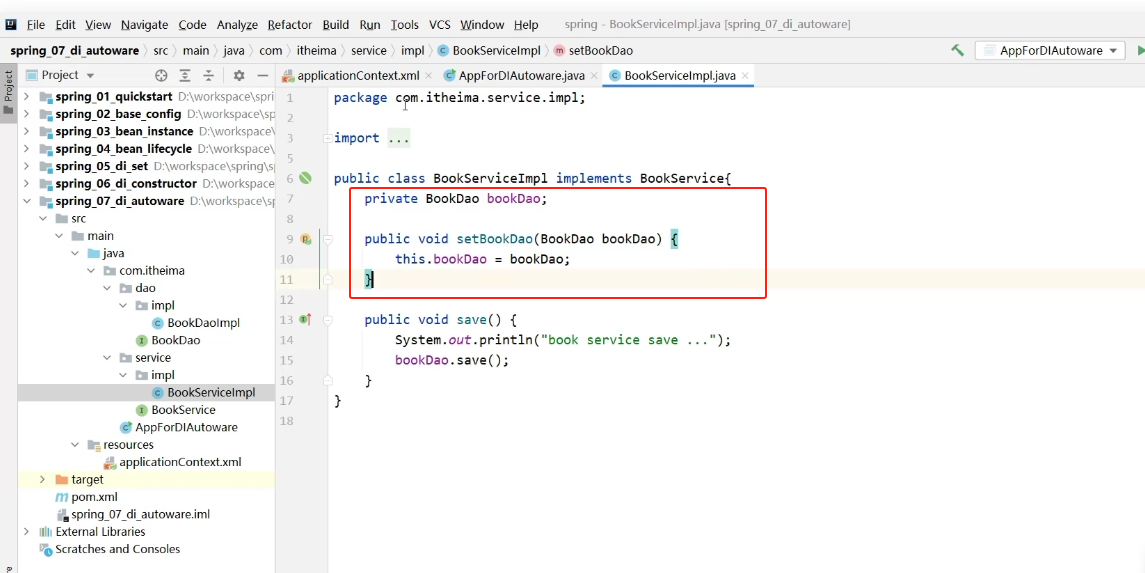Screen dimensions: 1145x573
Task: Open the Run menu
Action: (369, 25)
